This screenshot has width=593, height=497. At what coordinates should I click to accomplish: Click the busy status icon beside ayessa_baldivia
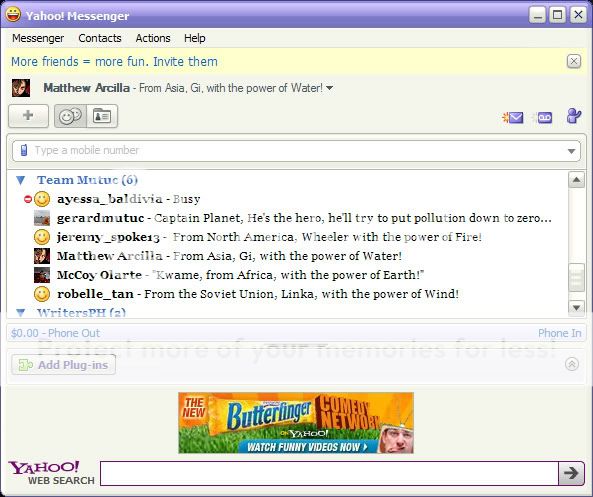(28, 199)
